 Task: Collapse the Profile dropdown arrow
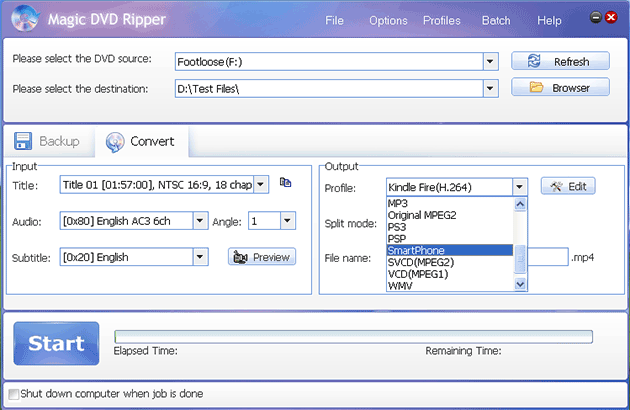(520, 187)
